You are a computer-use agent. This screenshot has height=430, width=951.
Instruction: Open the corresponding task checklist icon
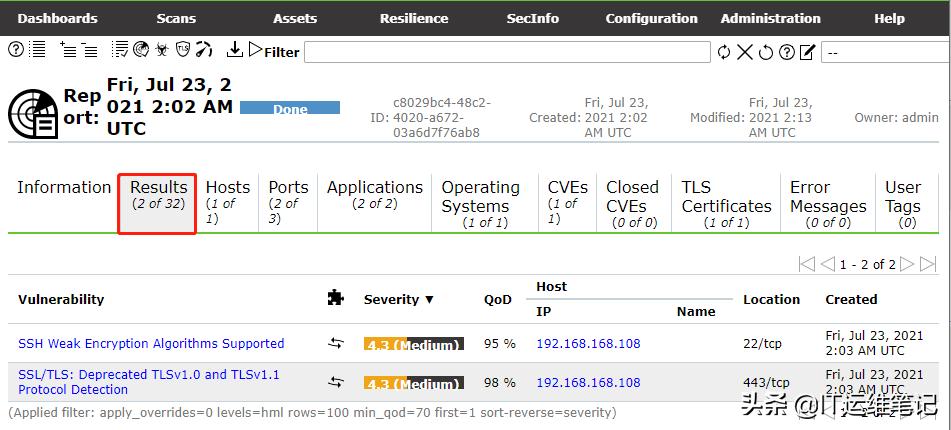coord(120,50)
